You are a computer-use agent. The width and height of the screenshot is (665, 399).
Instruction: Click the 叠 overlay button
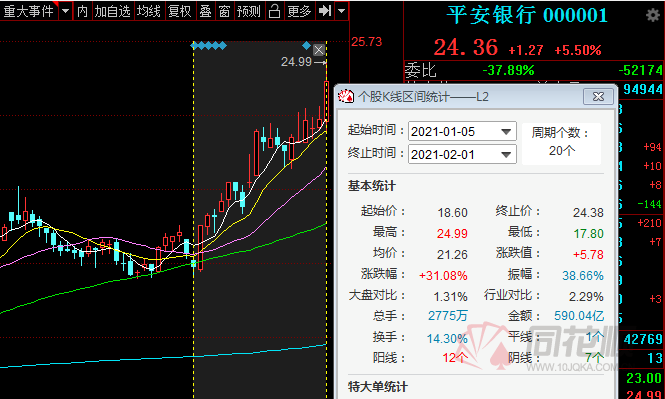coord(206,11)
